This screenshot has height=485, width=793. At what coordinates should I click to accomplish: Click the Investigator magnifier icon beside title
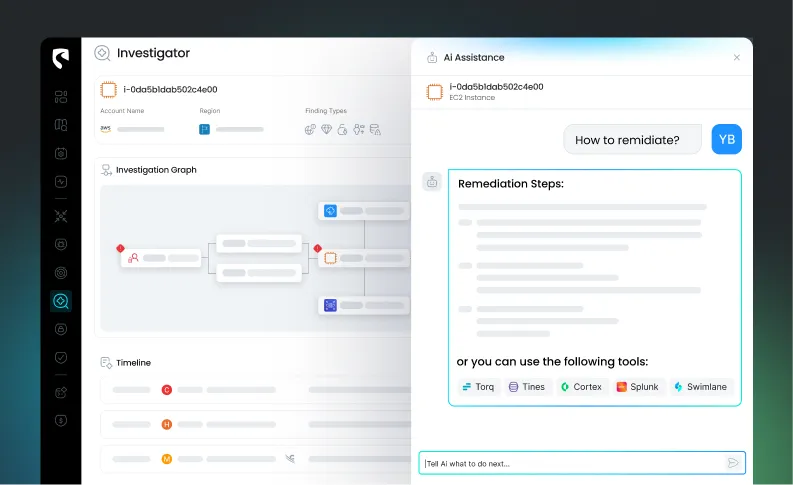point(102,53)
